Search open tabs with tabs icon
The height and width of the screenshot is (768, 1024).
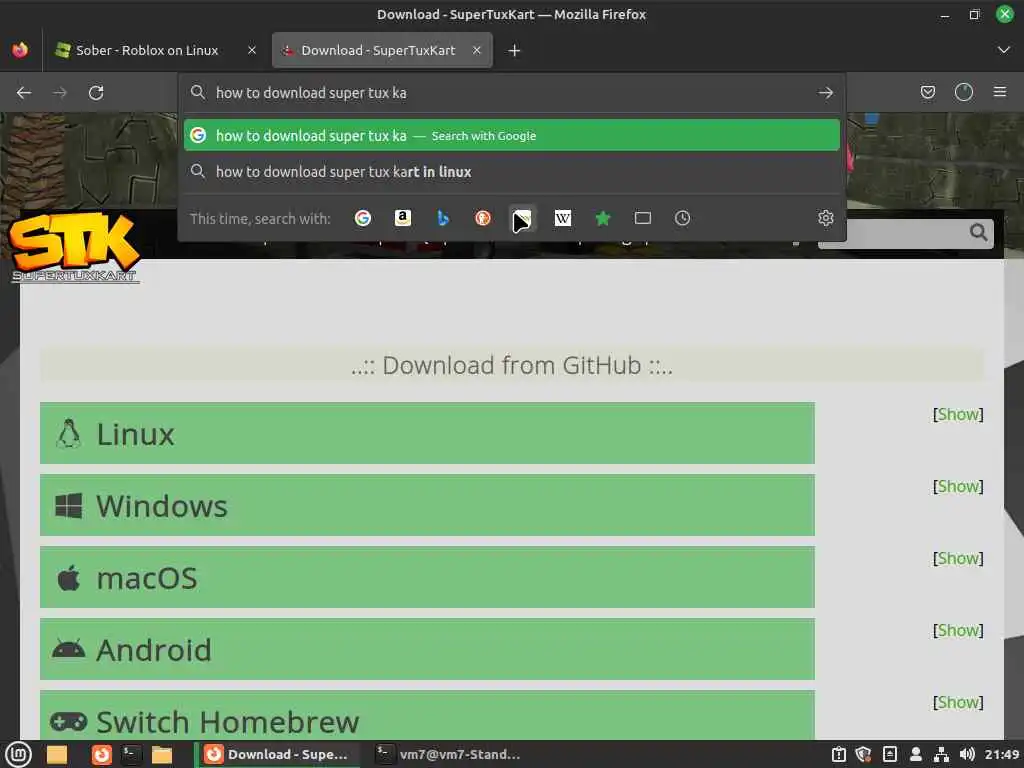pos(643,218)
